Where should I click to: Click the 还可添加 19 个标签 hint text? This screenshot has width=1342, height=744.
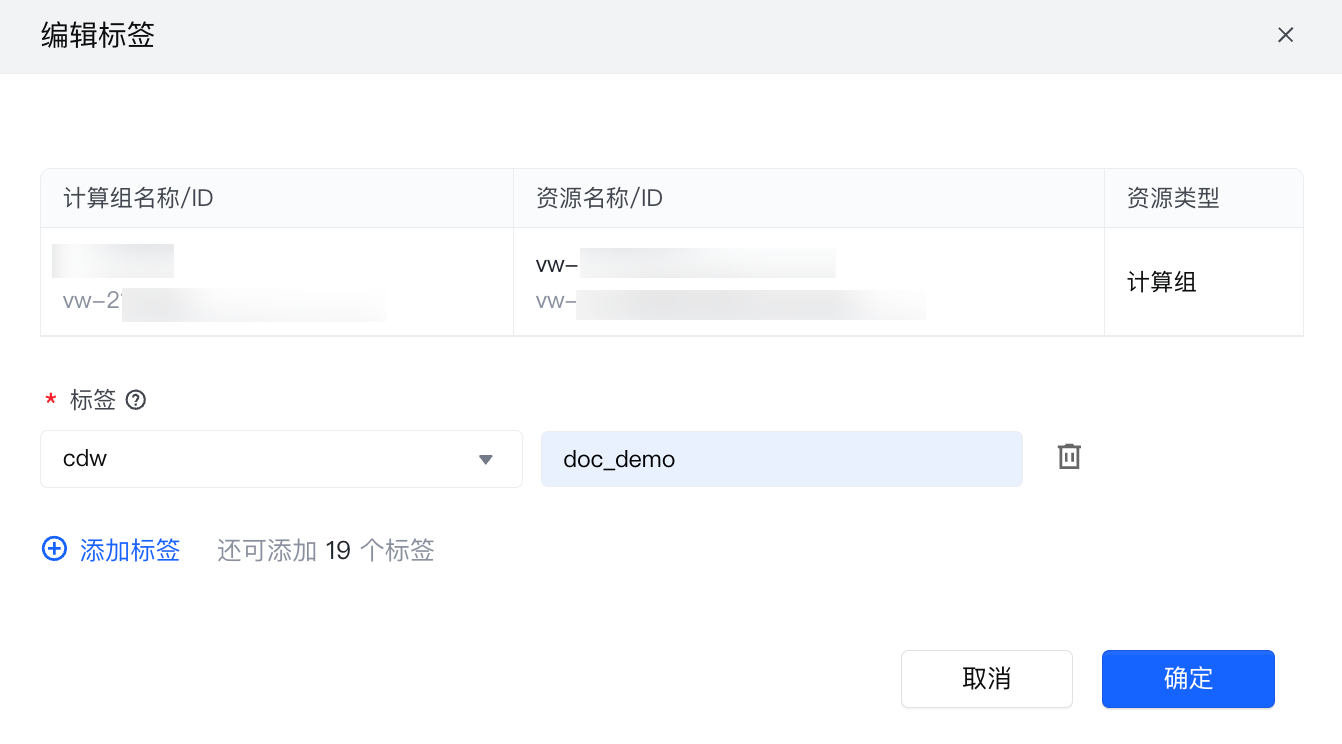point(325,550)
